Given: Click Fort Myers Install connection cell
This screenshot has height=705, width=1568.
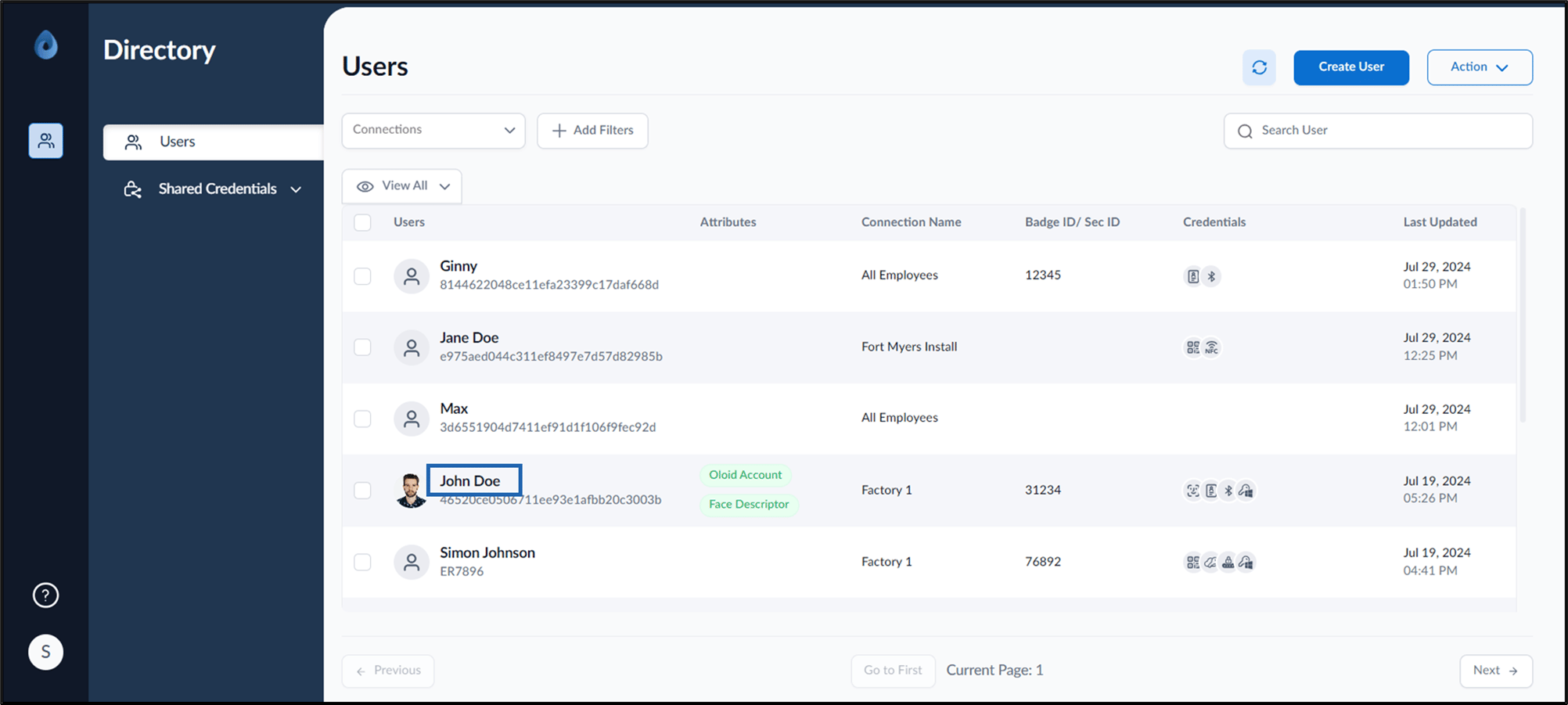Looking at the screenshot, I should [x=909, y=347].
